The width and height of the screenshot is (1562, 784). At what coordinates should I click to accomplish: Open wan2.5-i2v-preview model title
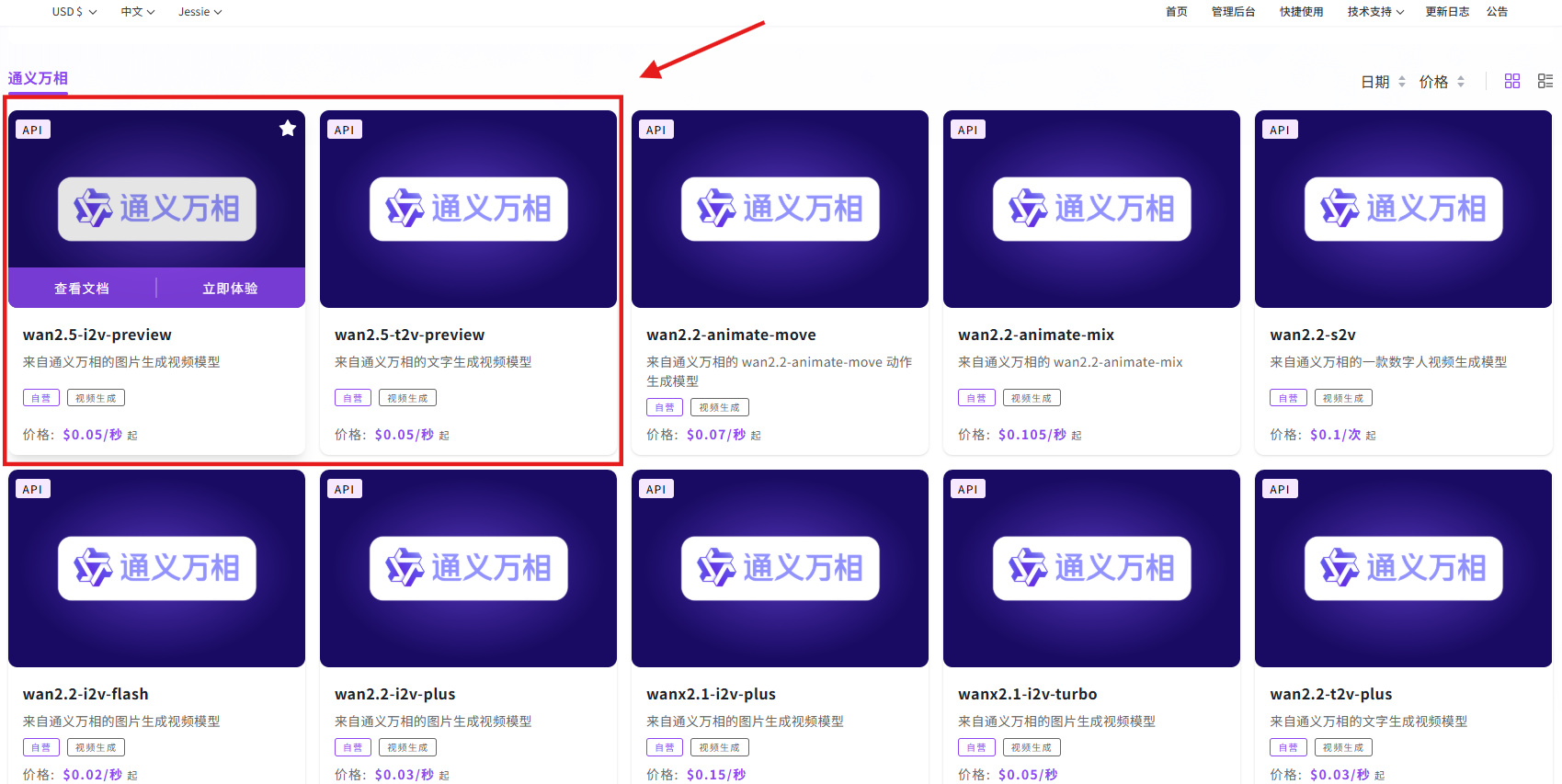97,335
